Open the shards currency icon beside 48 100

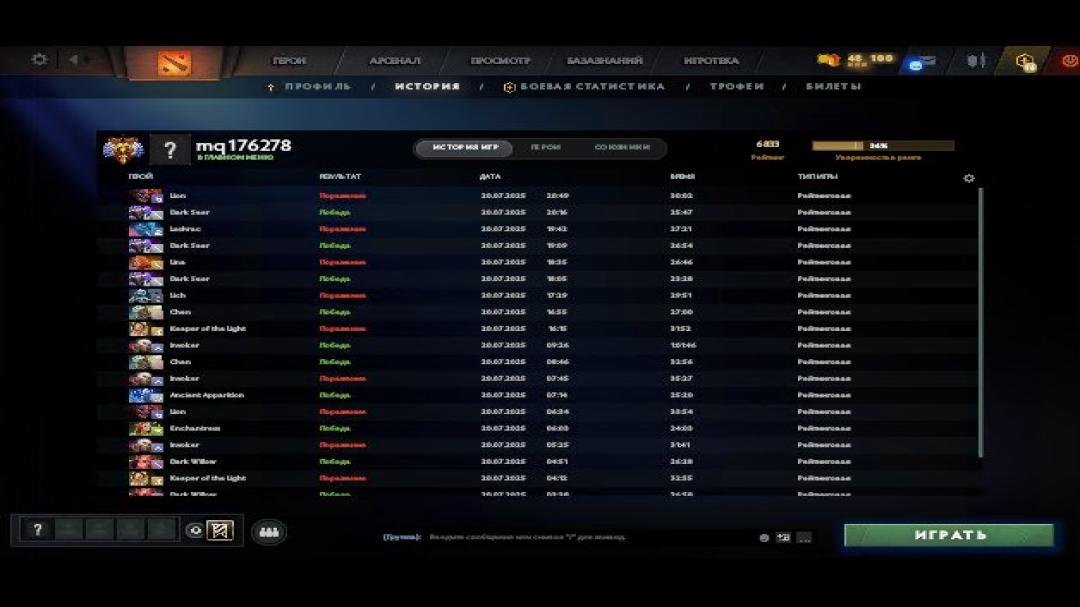tap(828, 60)
